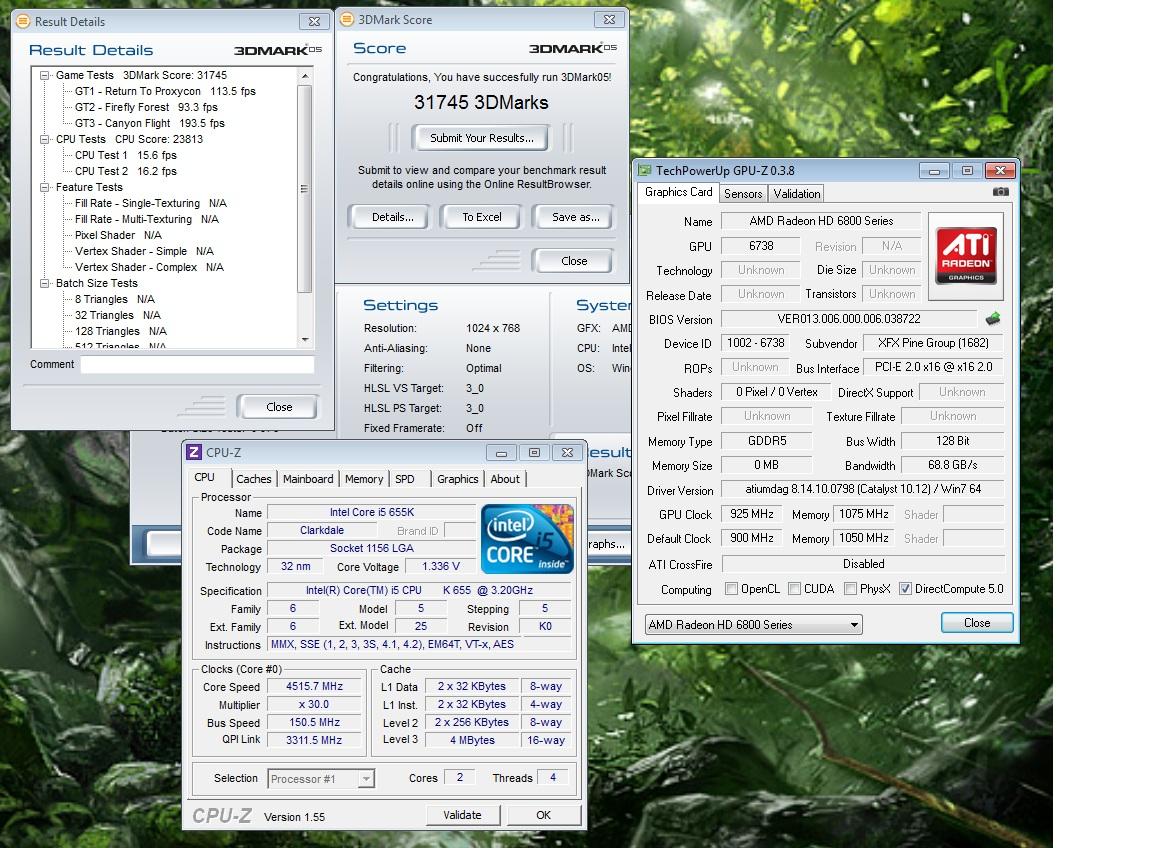Select 8 Triangles row
Screen dimensions: 1152x848
tap(115, 299)
